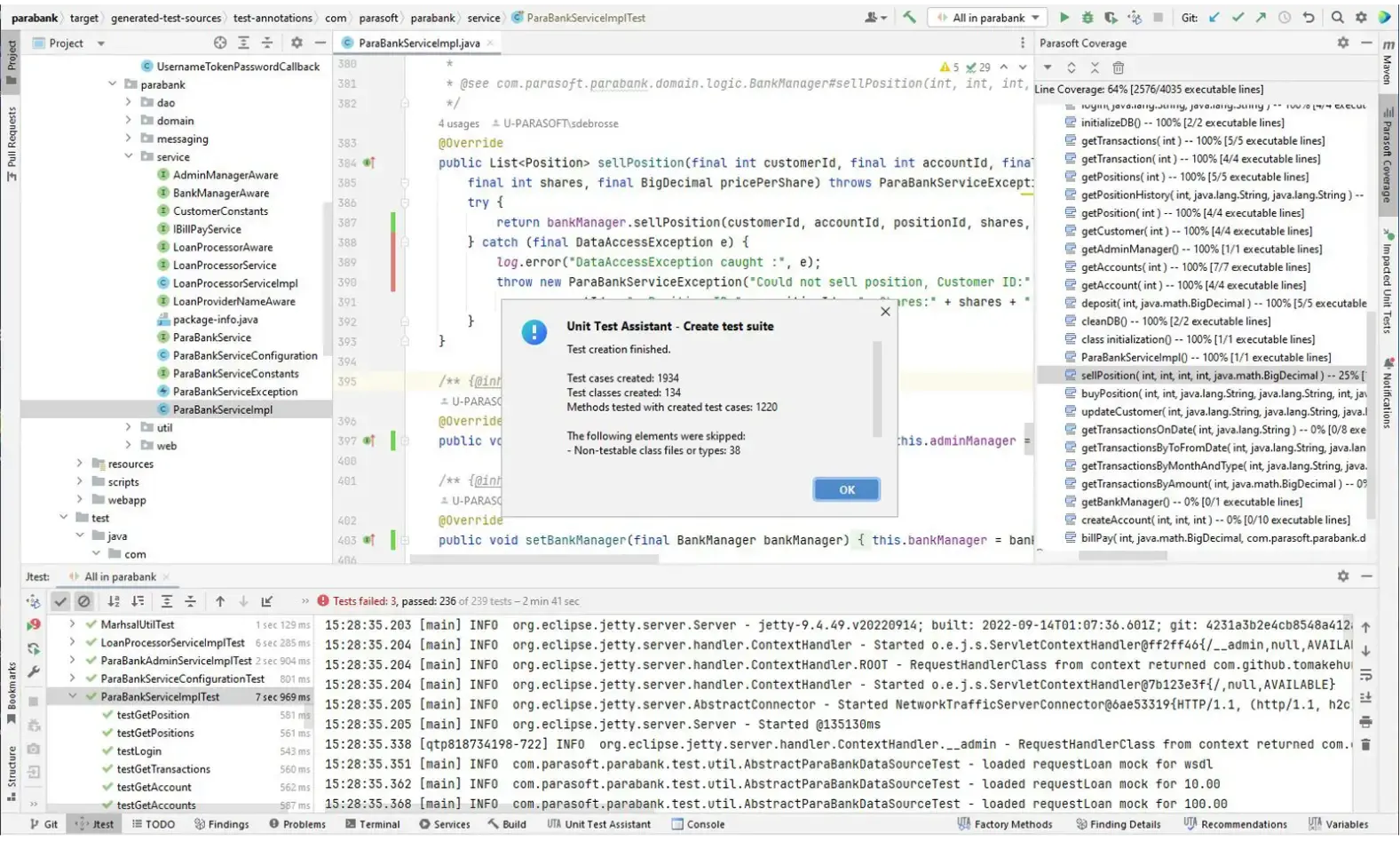Screen dimensions: 1400x841
Task: Expand the MarhsalUtilTest result node
Action: click(72, 624)
